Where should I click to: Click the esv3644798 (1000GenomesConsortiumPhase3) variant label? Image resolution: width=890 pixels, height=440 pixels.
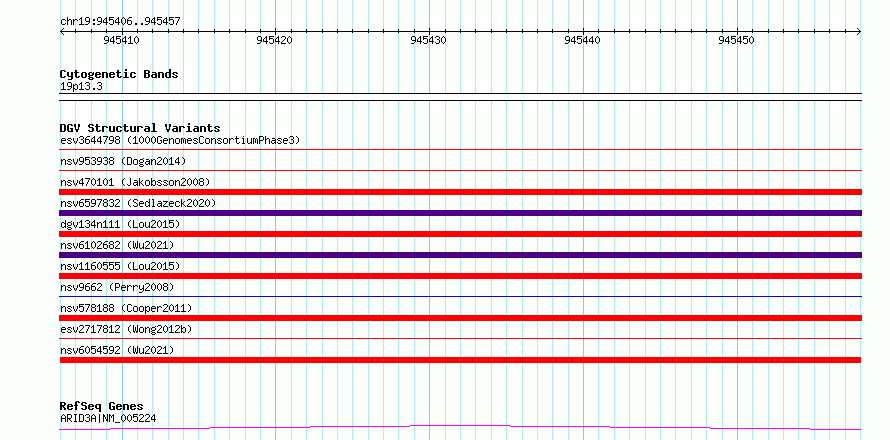tap(180, 140)
